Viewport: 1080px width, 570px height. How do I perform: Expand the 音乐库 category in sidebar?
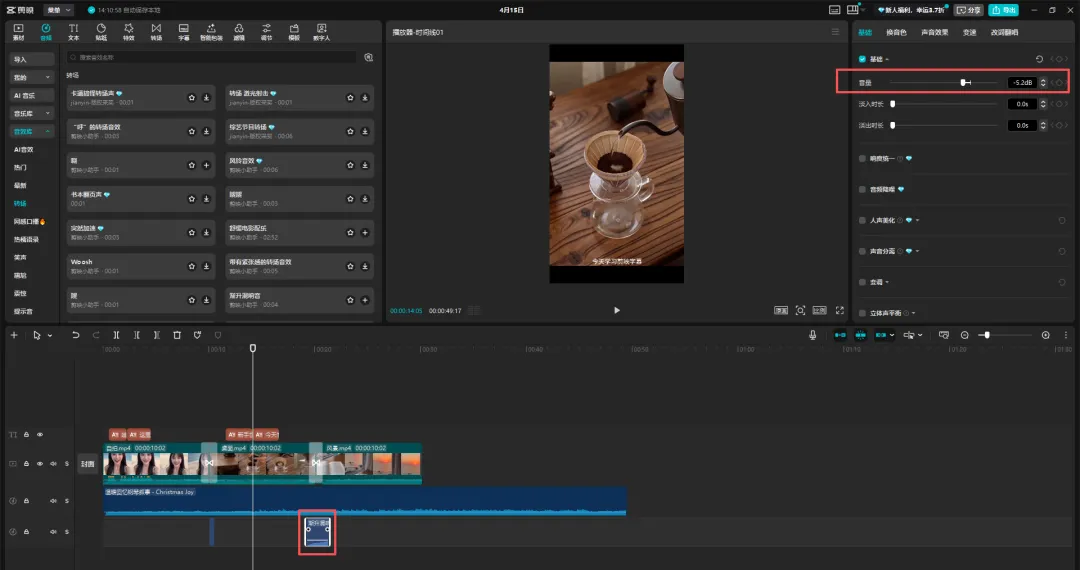32,113
